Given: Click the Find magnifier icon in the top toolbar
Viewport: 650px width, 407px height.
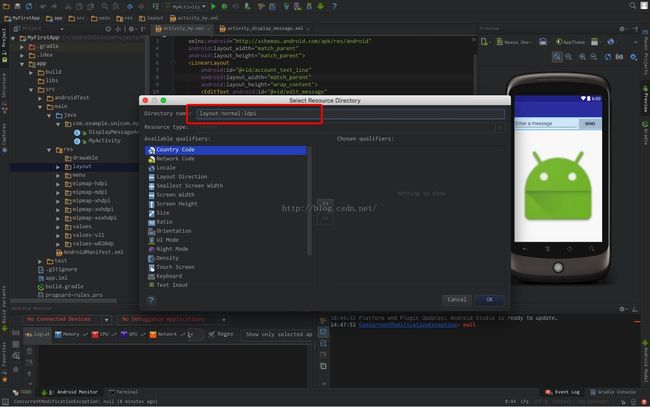Looking at the screenshot, I should (x=104, y=6).
